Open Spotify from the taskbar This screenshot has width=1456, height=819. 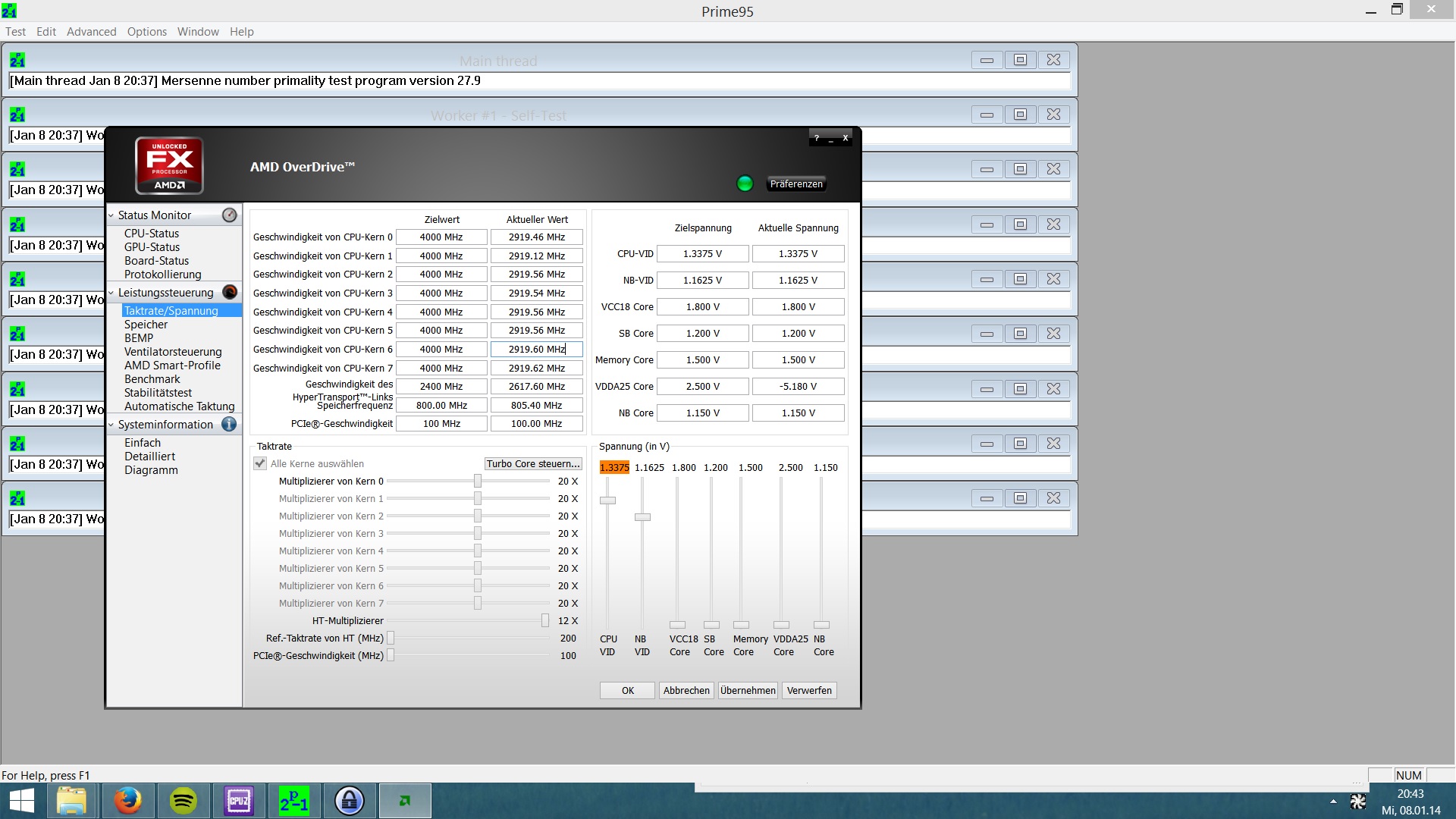pos(184,801)
